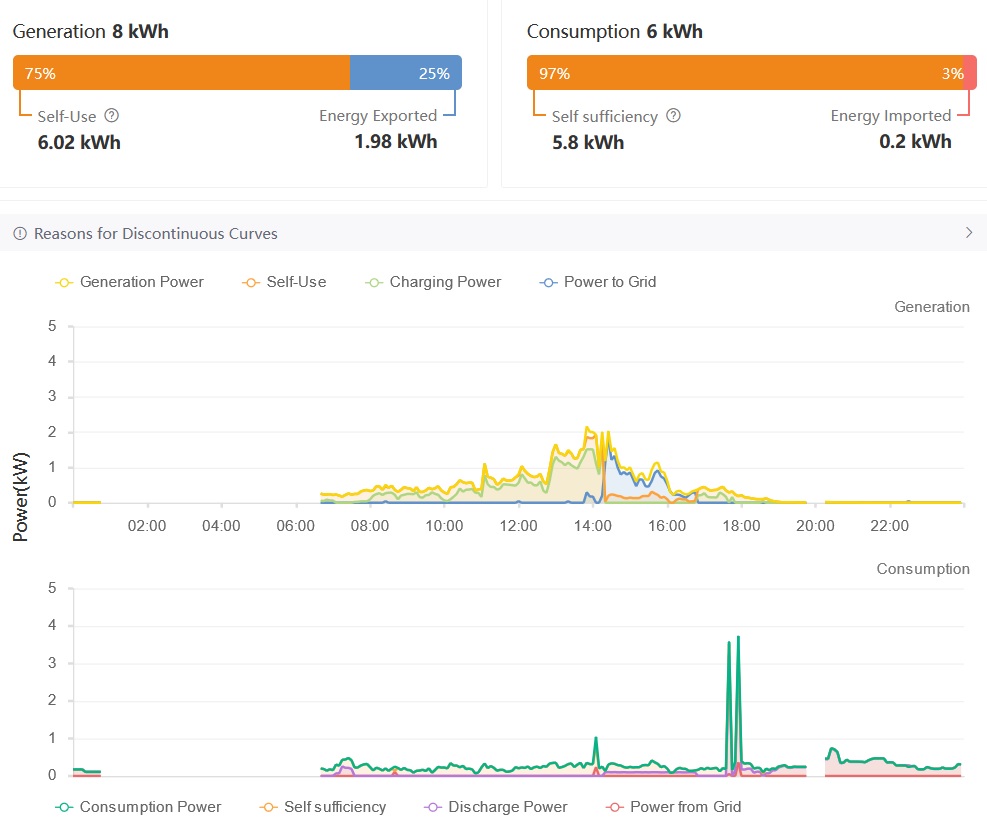
Task: Toggle the Generation Power legend series
Action: pos(130,282)
